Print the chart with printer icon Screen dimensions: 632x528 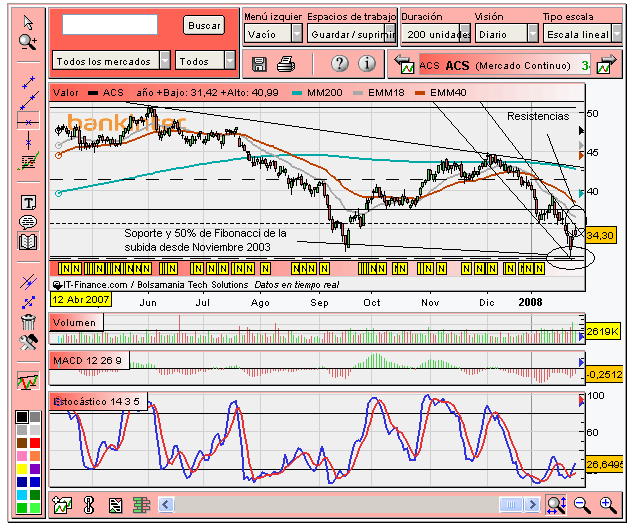coord(286,64)
